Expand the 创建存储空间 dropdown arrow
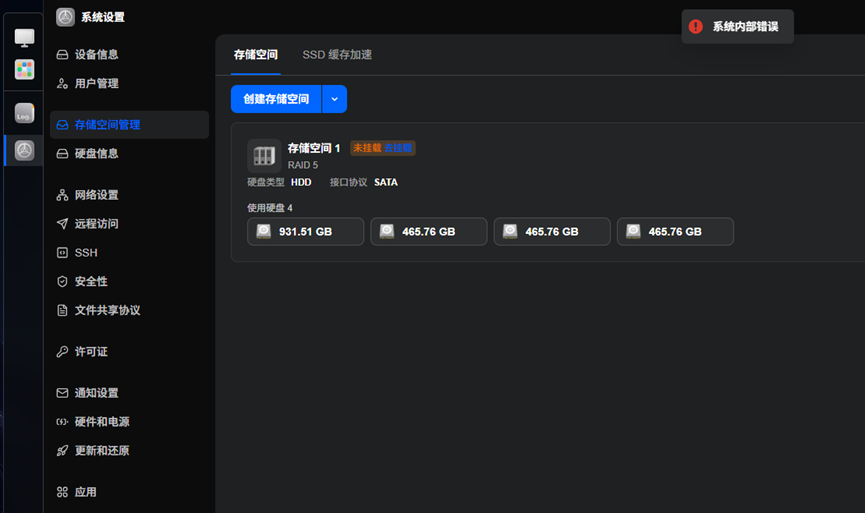This screenshot has height=513, width=865. point(334,99)
